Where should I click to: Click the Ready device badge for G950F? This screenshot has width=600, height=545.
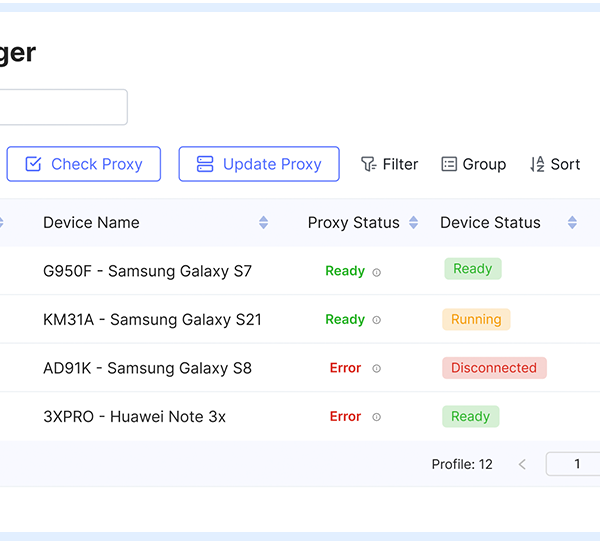(x=473, y=269)
